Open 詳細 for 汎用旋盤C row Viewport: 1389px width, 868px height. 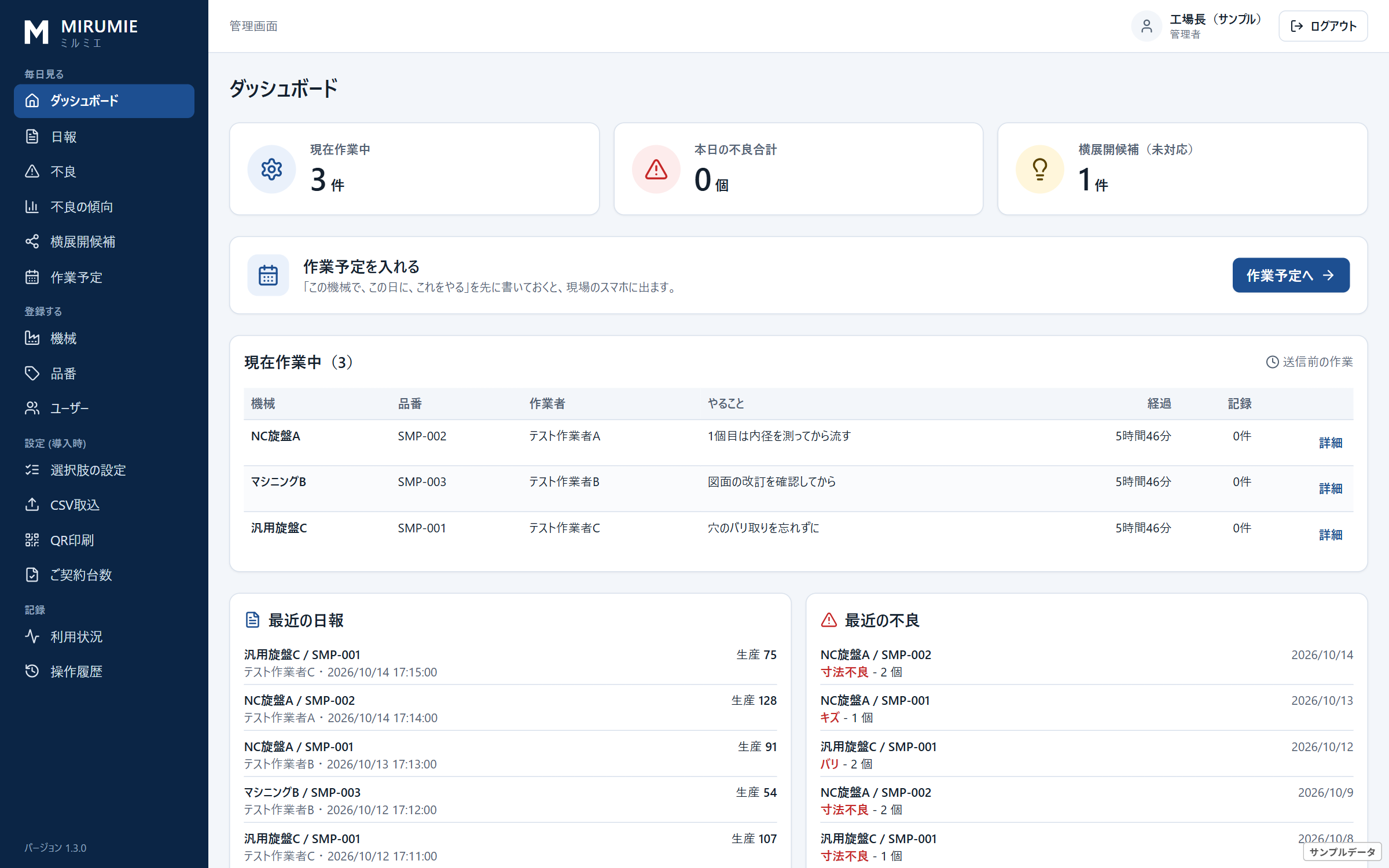click(x=1330, y=535)
